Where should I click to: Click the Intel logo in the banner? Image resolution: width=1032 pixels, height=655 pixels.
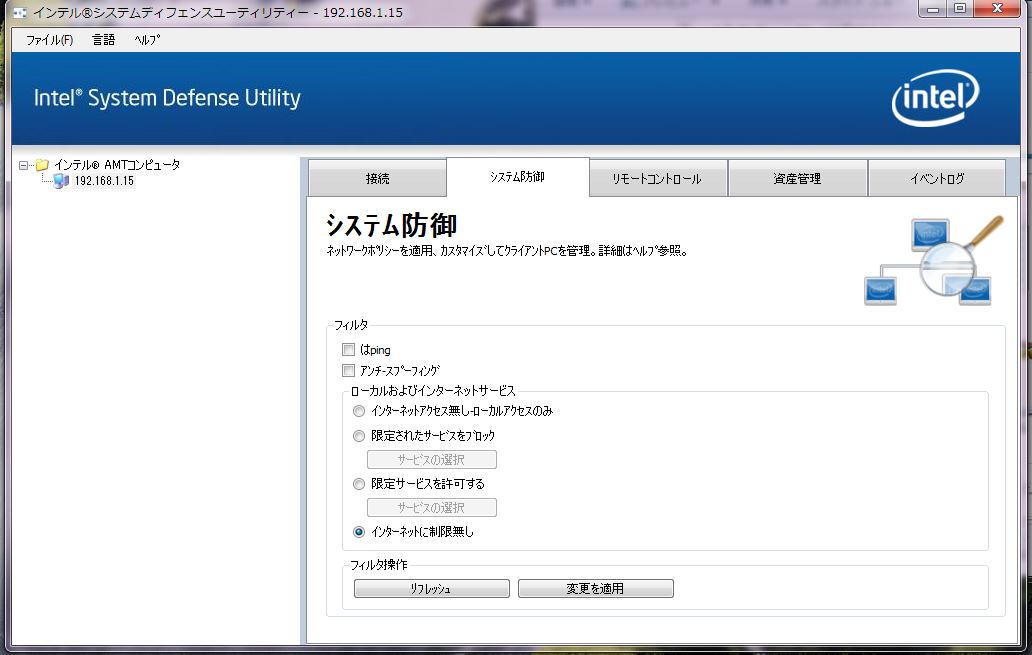(935, 97)
